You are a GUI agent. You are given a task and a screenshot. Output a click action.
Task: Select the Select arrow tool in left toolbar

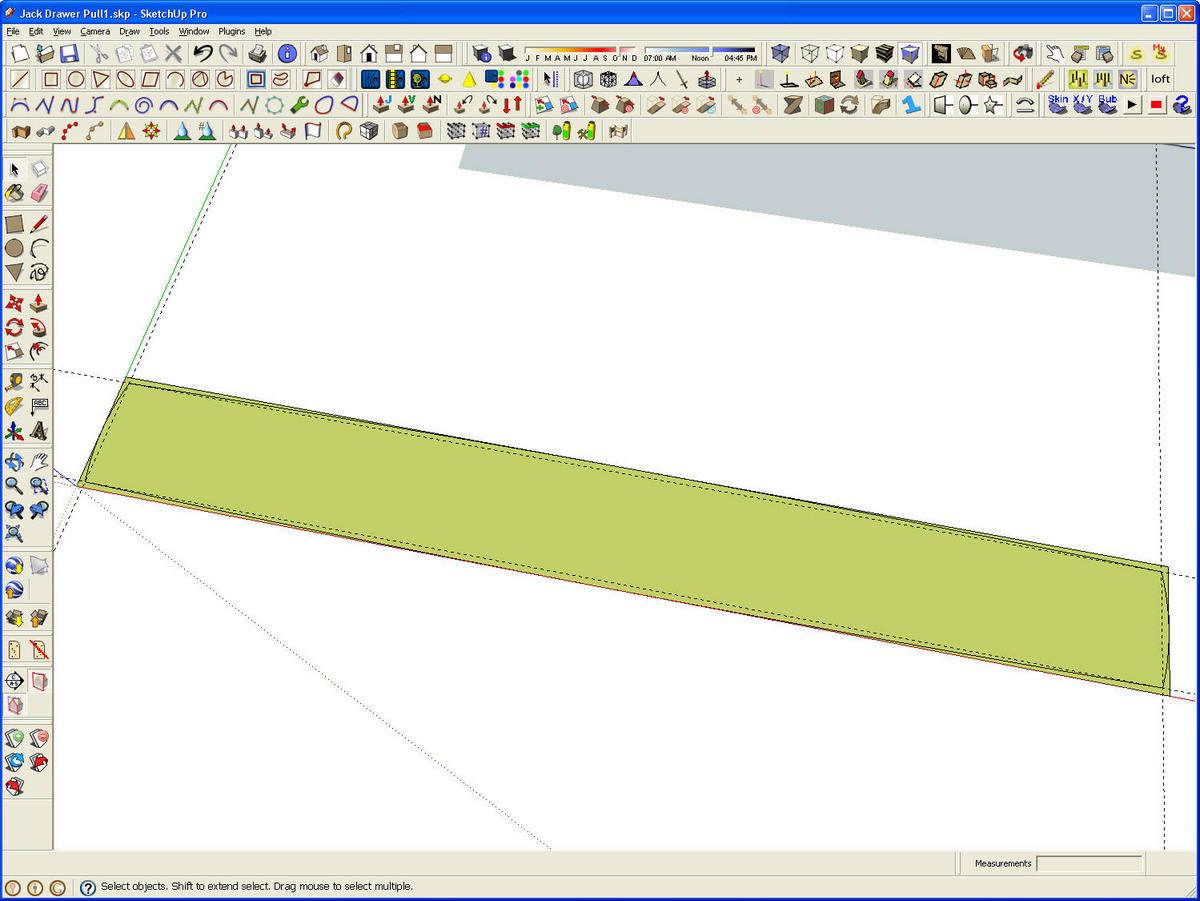[x=15, y=169]
